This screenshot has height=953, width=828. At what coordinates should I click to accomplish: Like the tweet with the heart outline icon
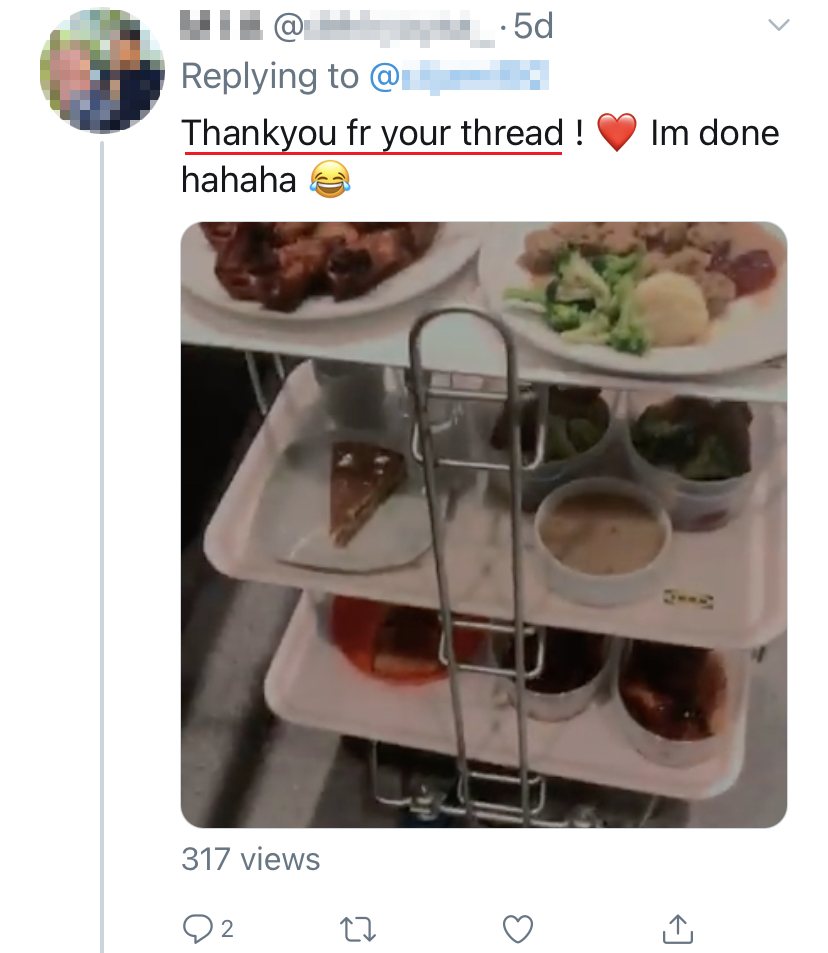click(x=517, y=929)
